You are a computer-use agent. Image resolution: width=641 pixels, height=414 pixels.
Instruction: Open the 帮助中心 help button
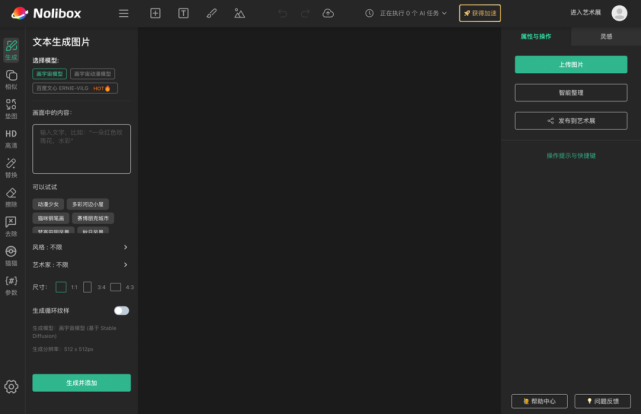pos(539,401)
